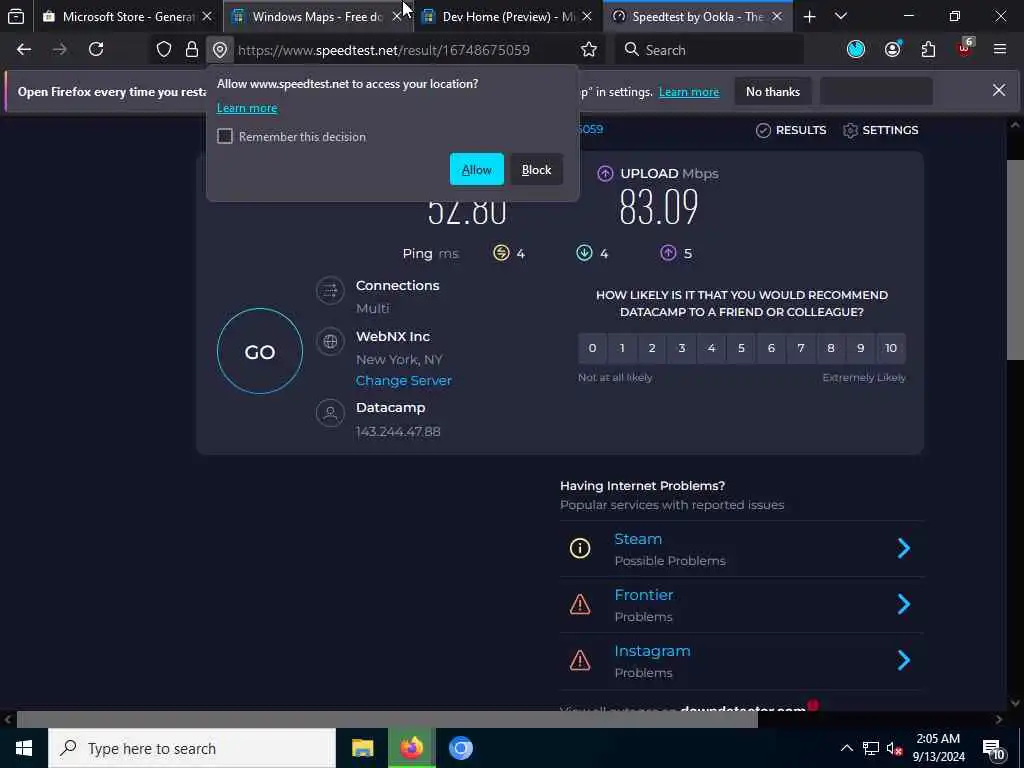
Task: Rate recommendation score 9
Action: (861, 348)
